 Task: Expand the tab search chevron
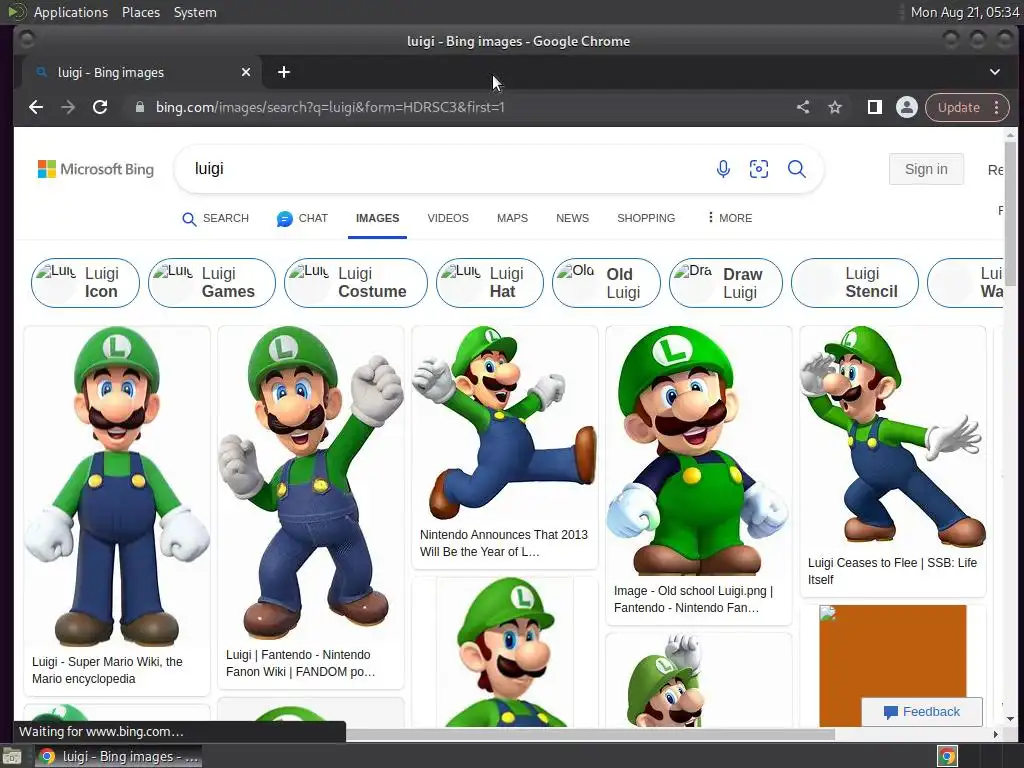(x=995, y=72)
